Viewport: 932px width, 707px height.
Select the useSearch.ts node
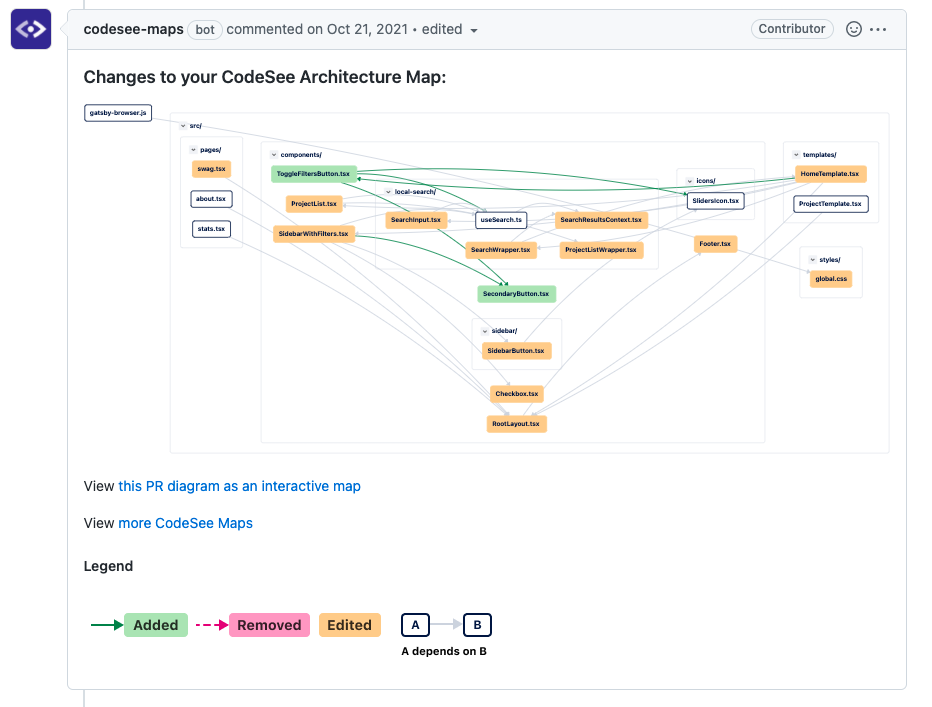coord(501,220)
